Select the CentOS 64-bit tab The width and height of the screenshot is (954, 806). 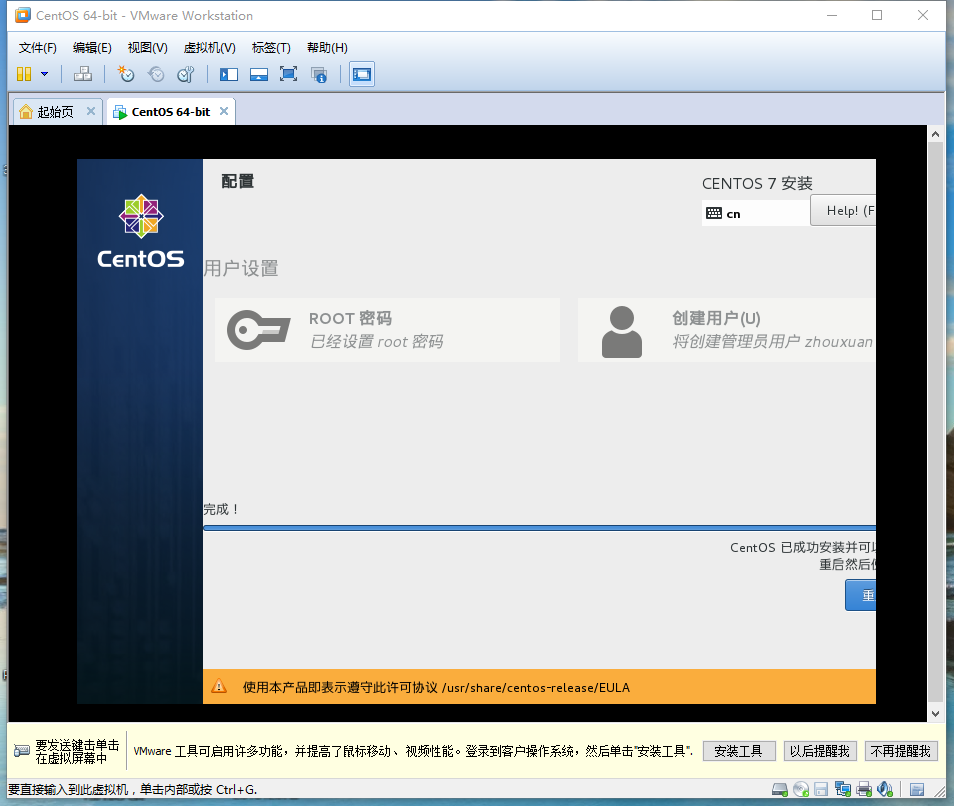[170, 112]
